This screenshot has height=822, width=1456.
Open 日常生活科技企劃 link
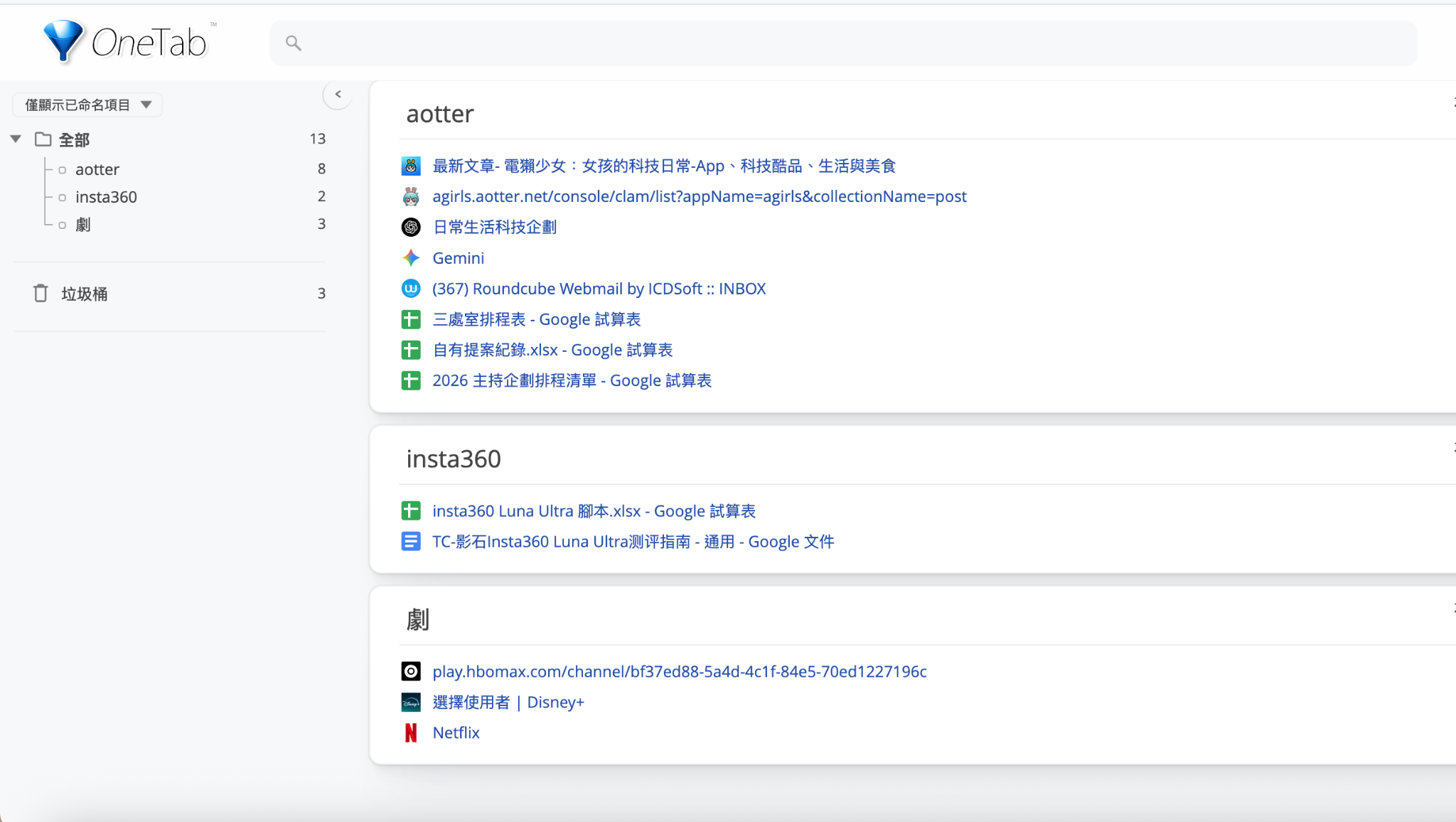point(495,227)
